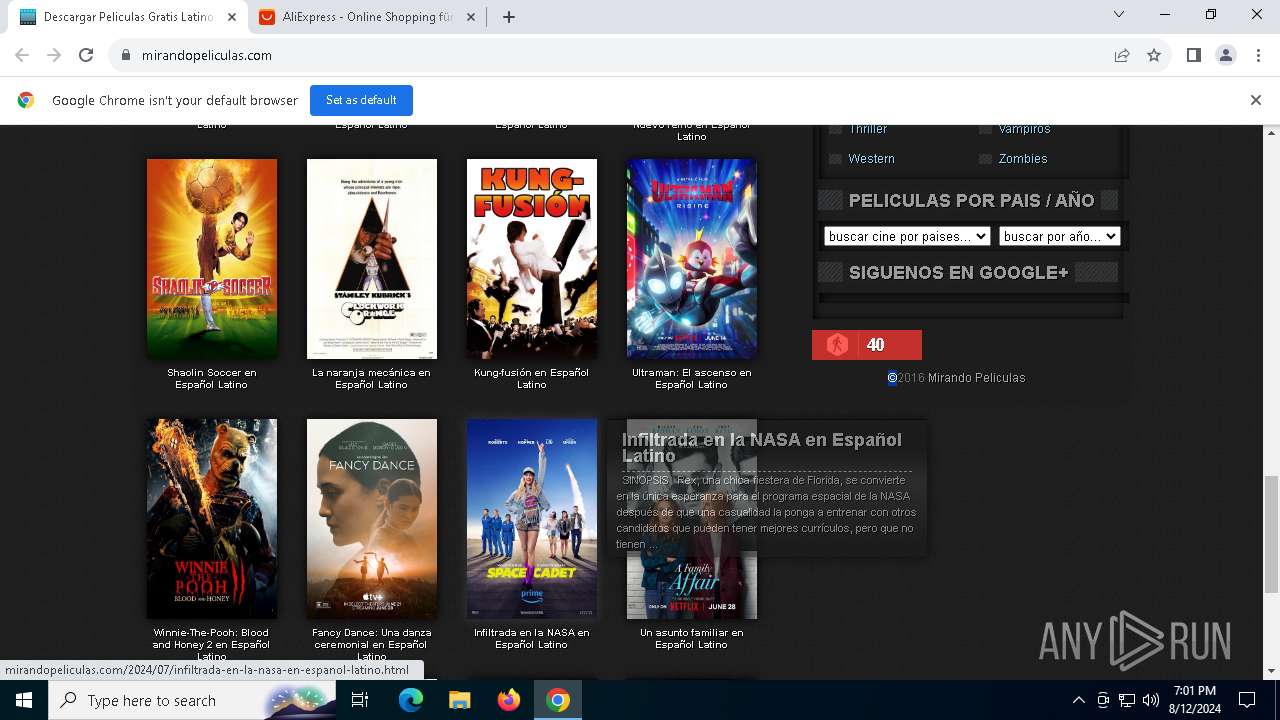The width and height of the screenshot is (1280, 720).
Task: Follow Ultraman: El ascenso title link
Action: pos(692,378)
